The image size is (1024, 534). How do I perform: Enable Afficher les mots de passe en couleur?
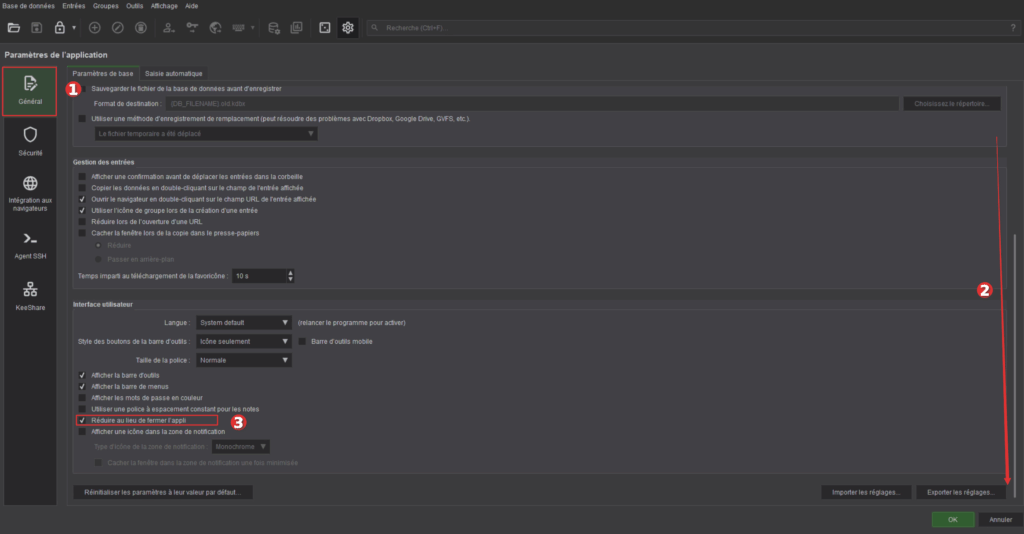(82, 397)
